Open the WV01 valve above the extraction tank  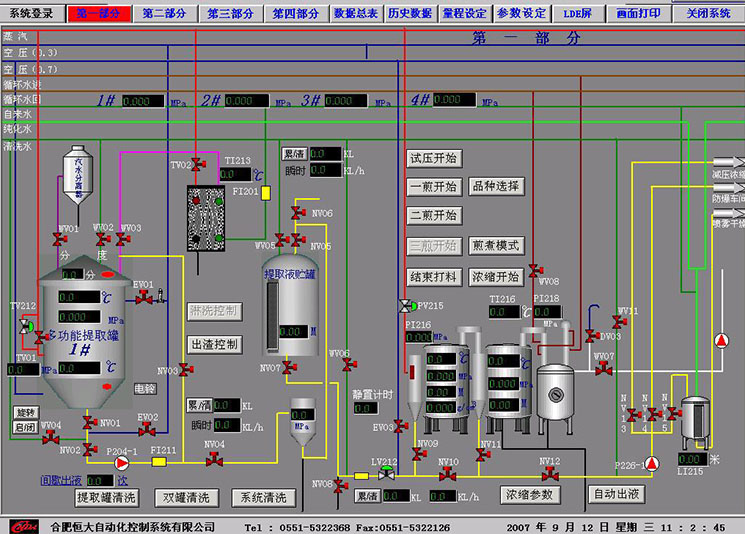coord(59,240)
